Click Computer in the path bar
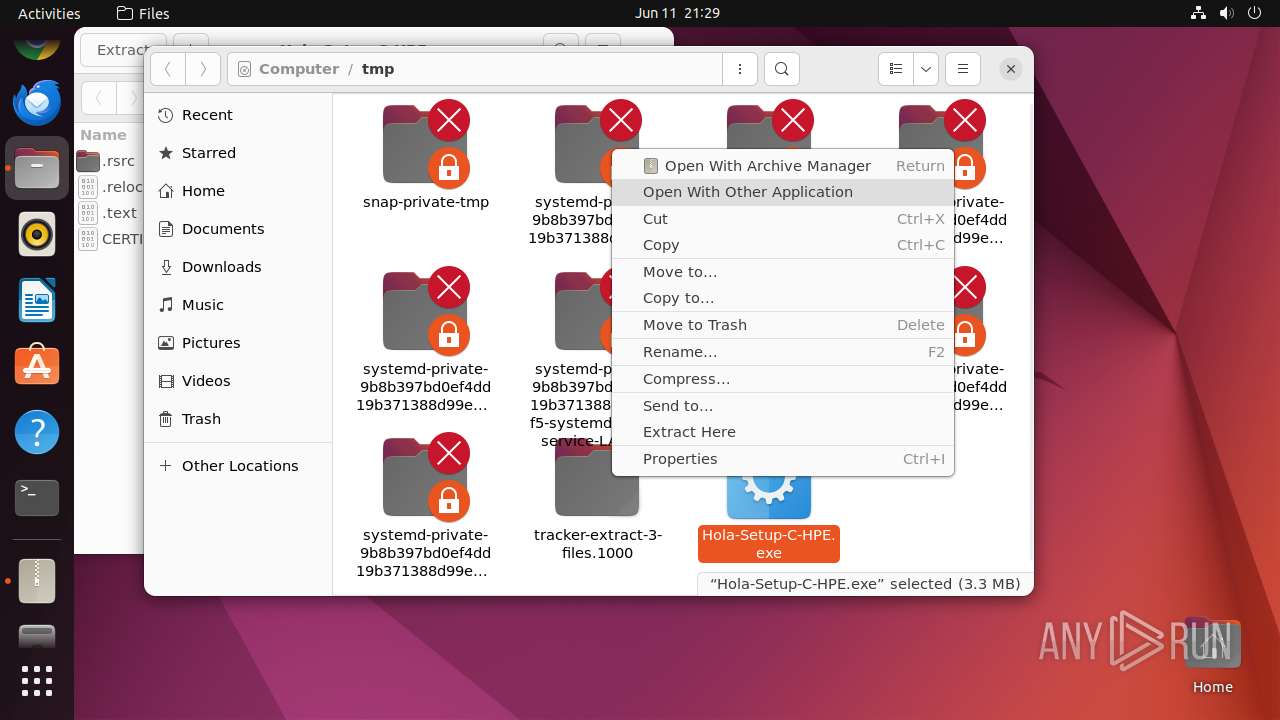This screenshot has height=720, width=1280. pos(298,69)
